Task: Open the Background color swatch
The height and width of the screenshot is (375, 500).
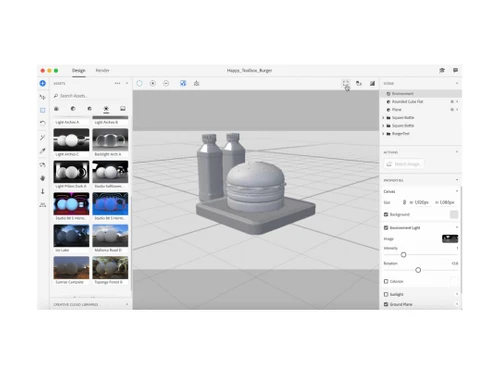Action: (x=454, y=214)
